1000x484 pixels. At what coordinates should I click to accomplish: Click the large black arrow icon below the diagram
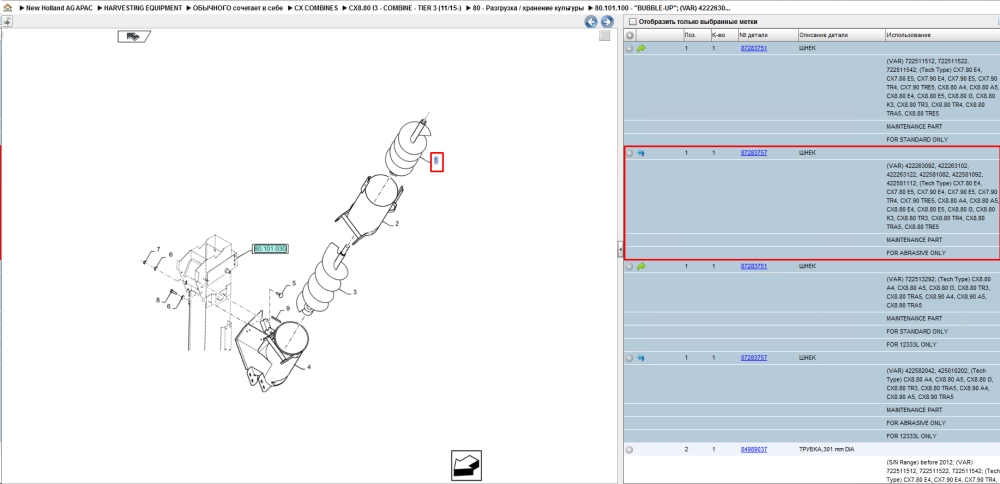click(467, 466)
